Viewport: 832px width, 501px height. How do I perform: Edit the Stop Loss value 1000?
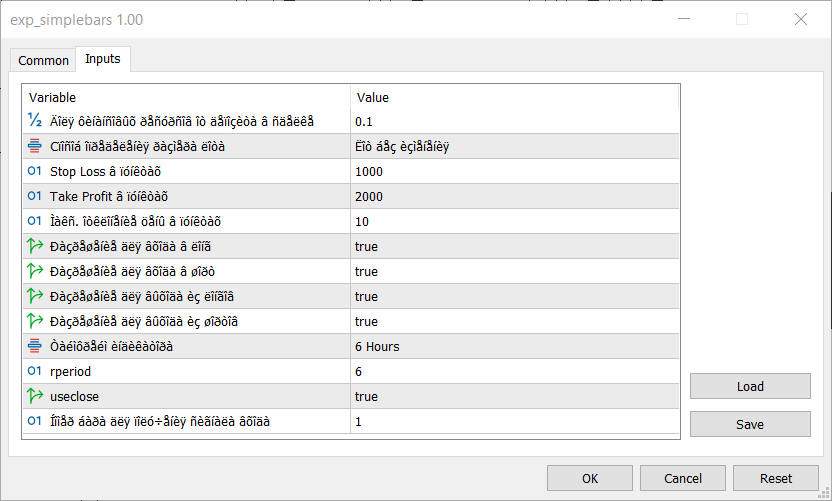(515, 171)
